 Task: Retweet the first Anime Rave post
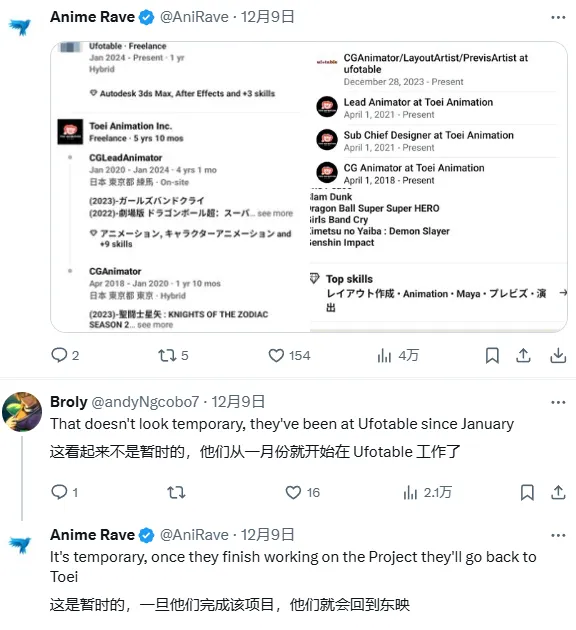(x=173, y=356)
